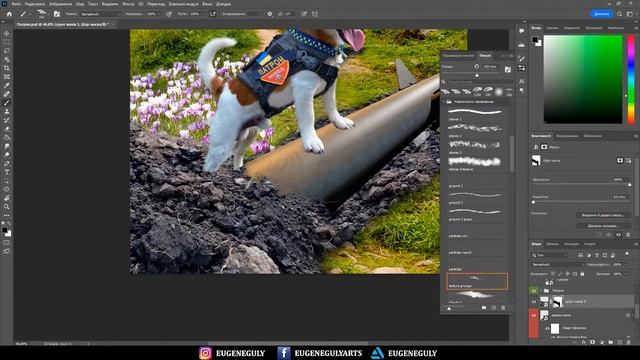Select the Zoom tool
Screen dimensions: 640x360
pos(7,207)
